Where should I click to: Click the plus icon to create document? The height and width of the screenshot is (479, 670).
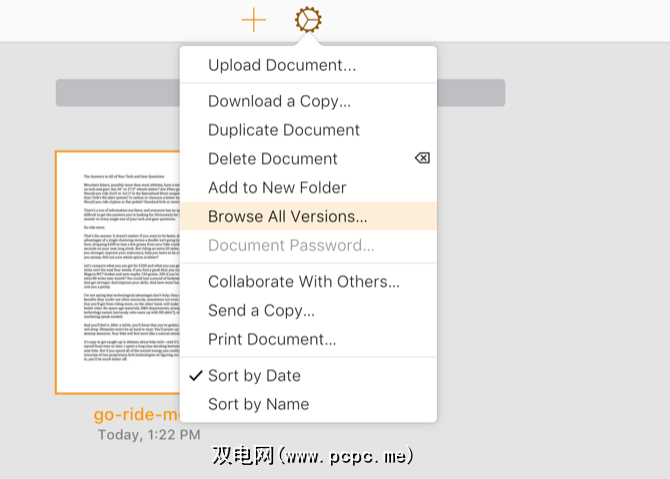pyautogui.click(x=254, y=20)
